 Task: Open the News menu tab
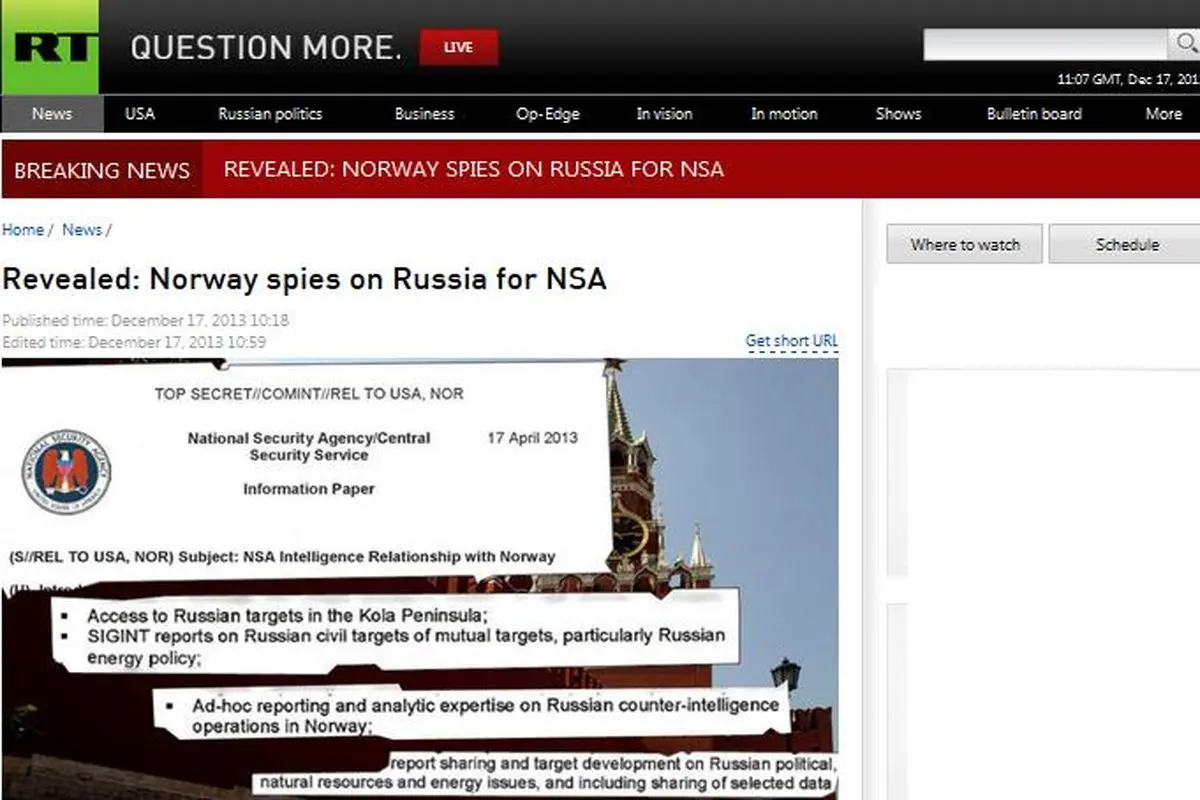click(52, 114)
